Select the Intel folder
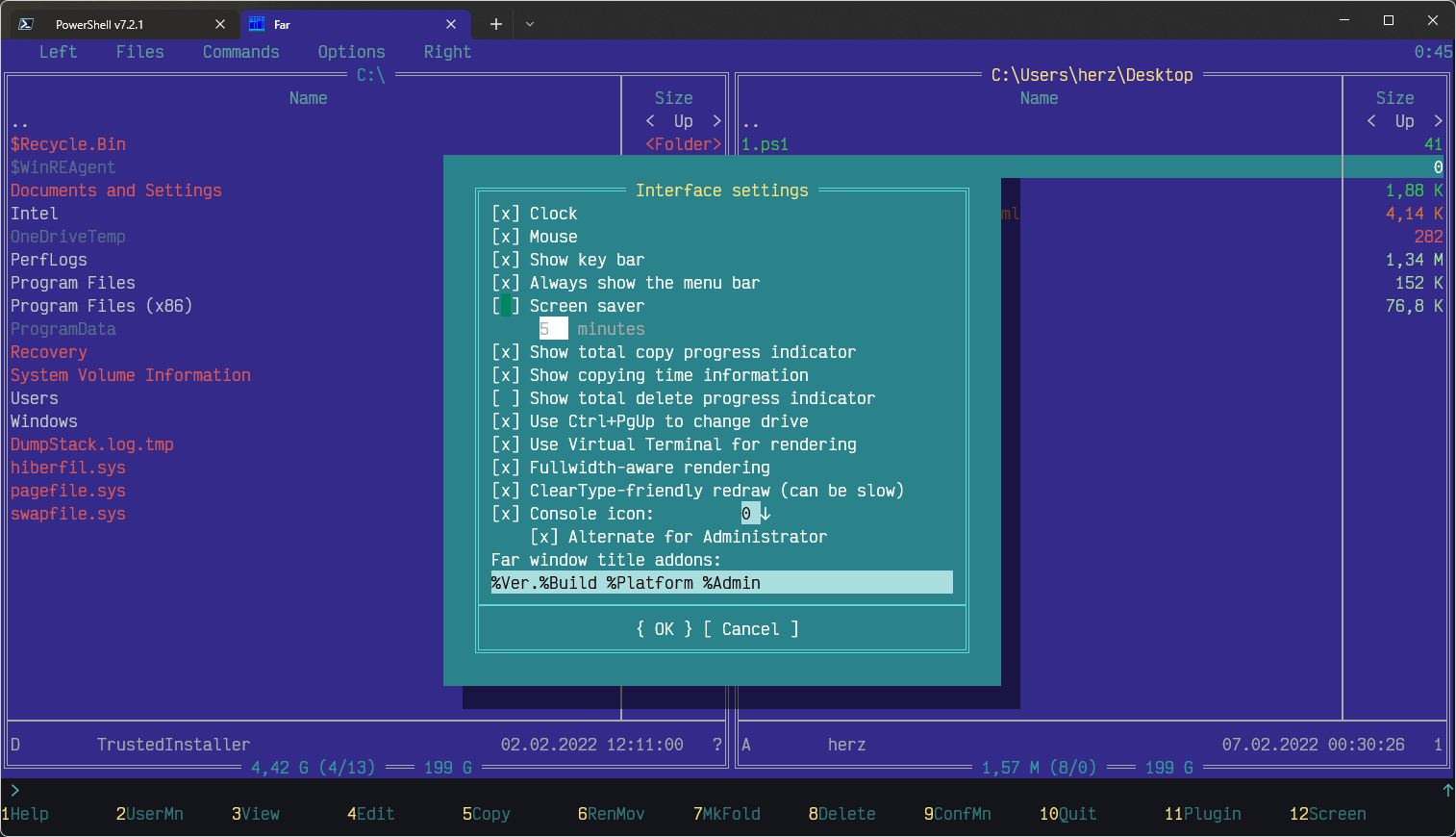This screenshot has width=1456, height=837. tap(35, 214)
